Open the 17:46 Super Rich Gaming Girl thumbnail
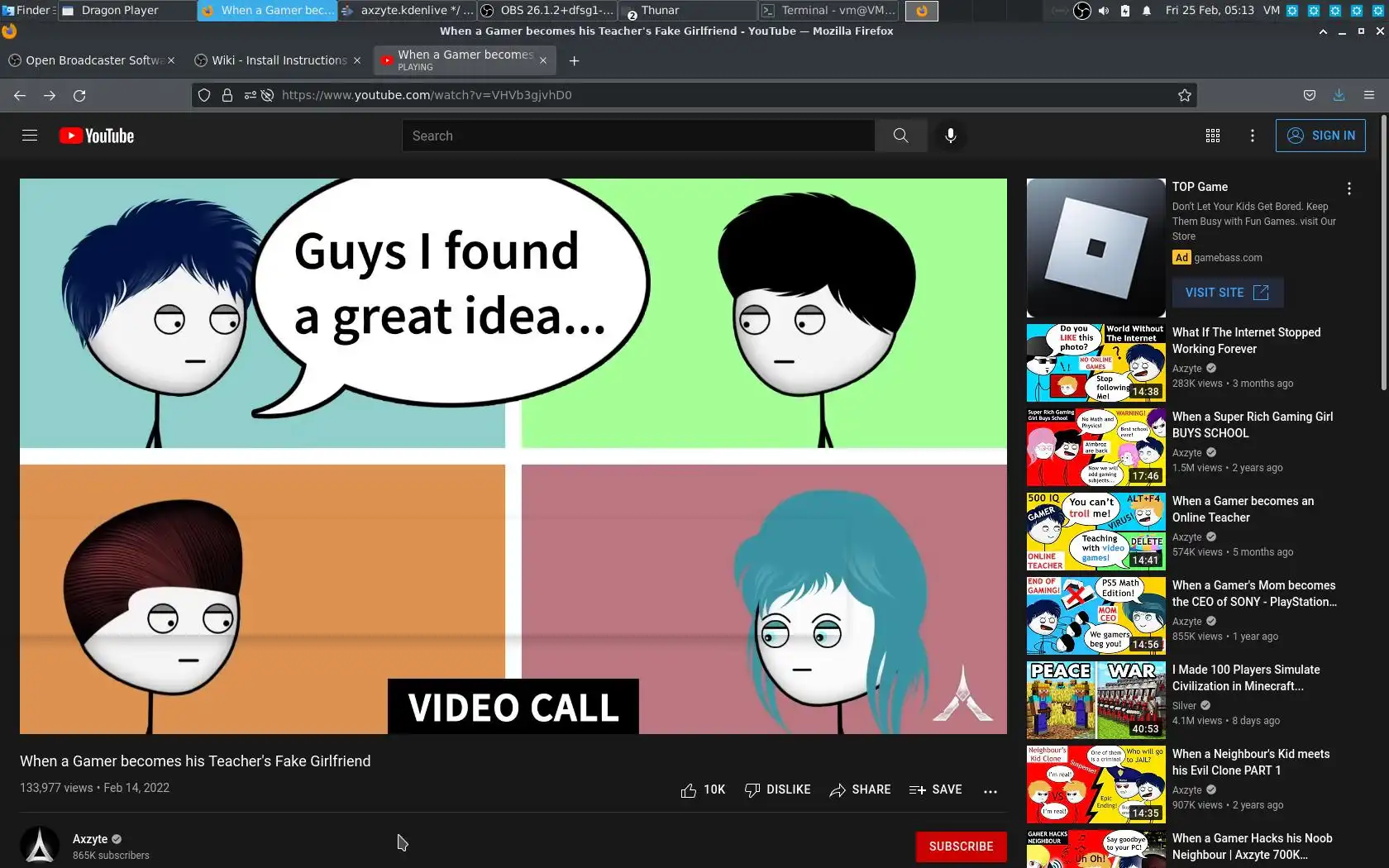Image resolution: width=1389 pixels, height=868 pixels. 1096,447
